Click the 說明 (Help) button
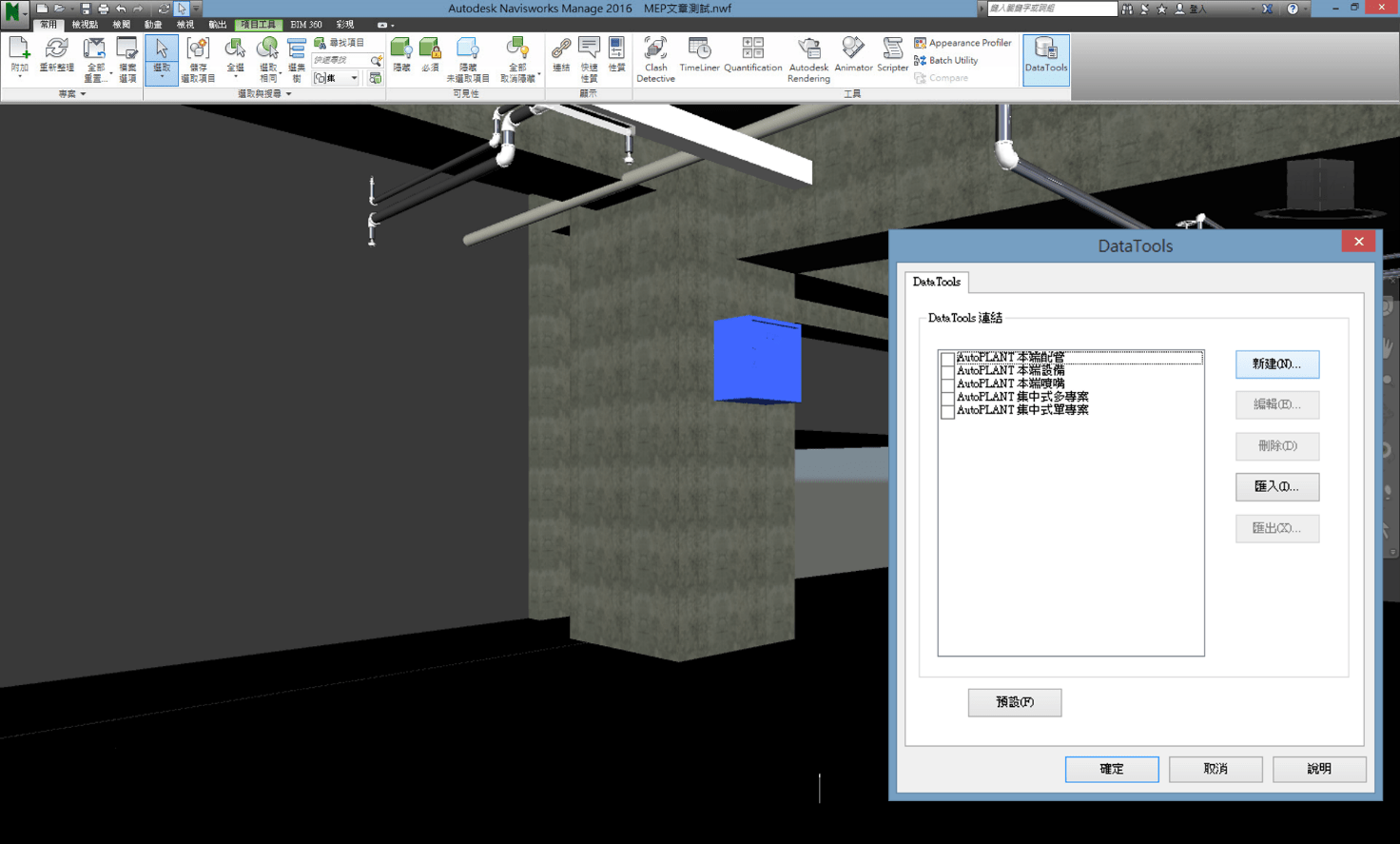The width and height of the screenshot is (1400, 844). pyautogui.click(x=1319, y=769)
